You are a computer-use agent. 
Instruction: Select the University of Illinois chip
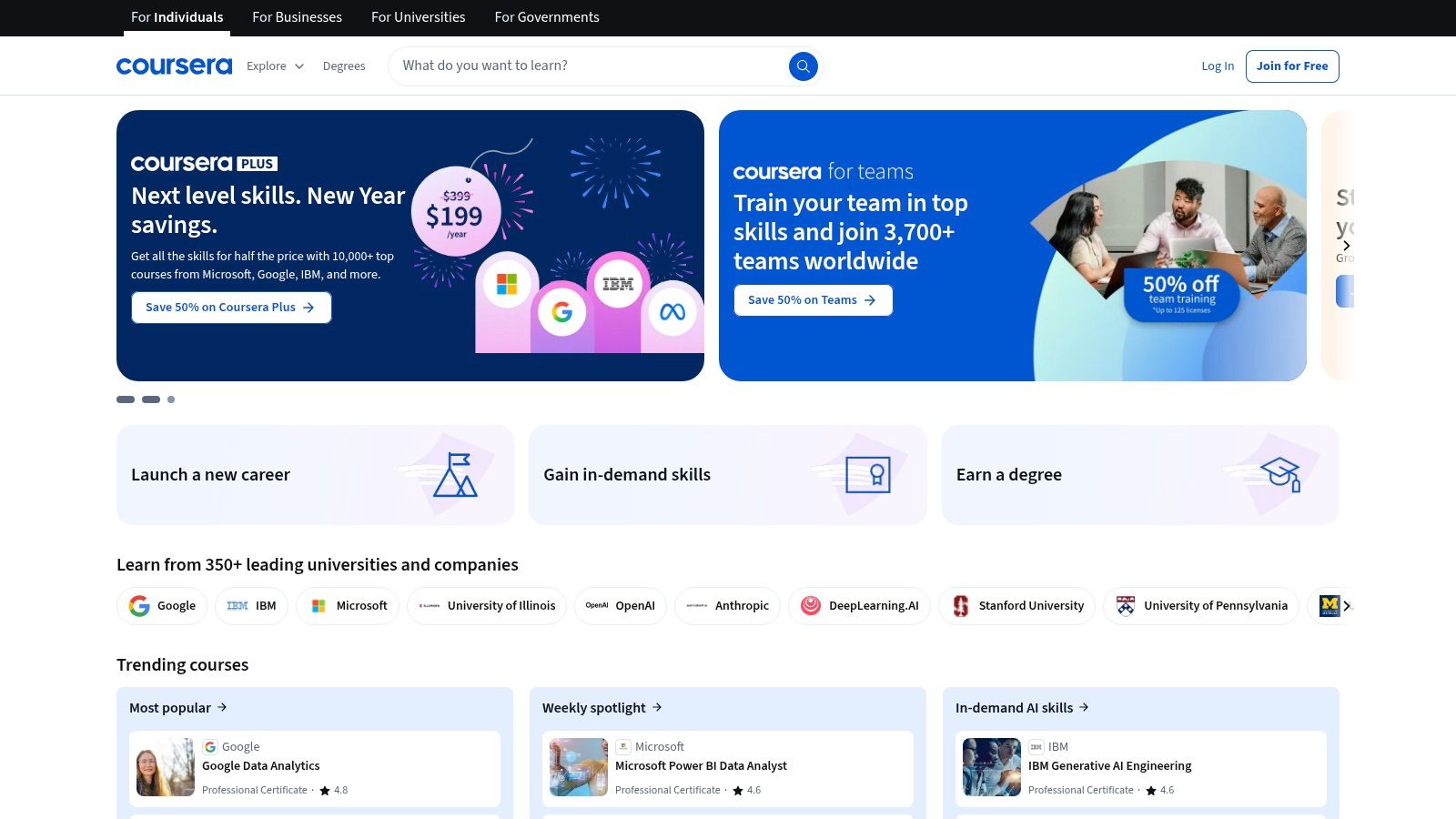[x=487, y=606]
